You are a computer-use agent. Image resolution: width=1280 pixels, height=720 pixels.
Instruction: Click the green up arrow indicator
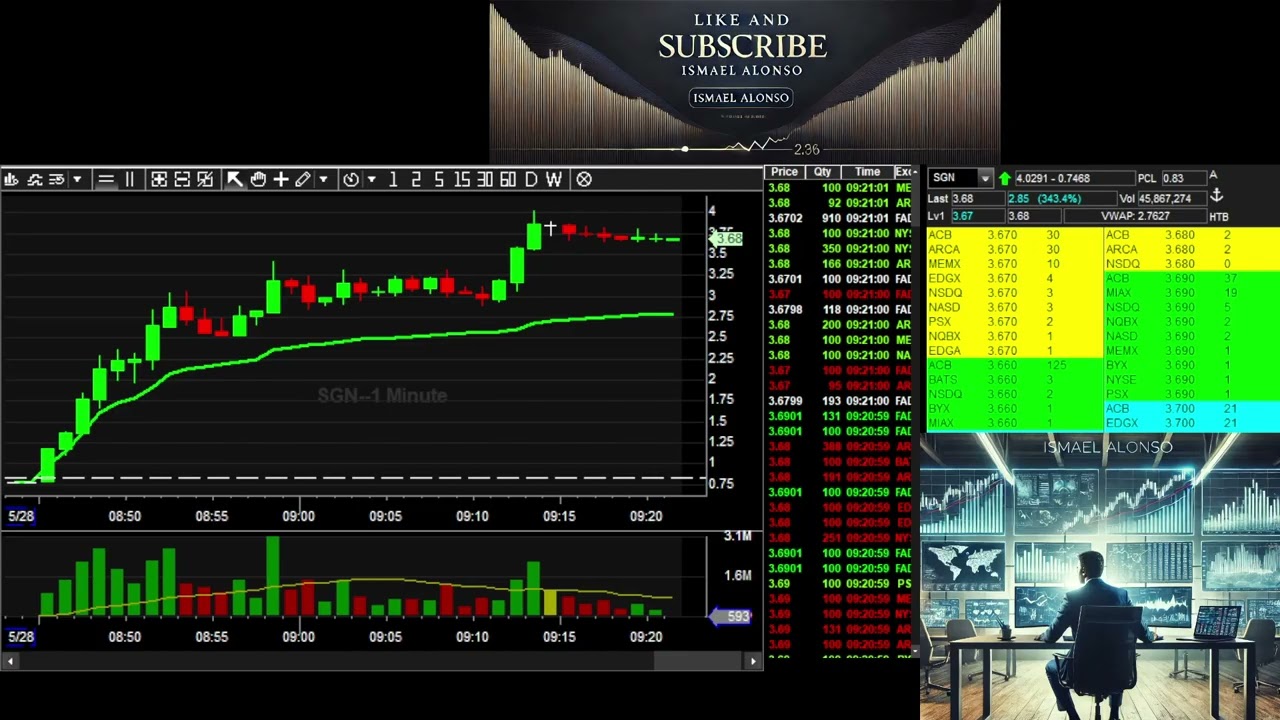coord(1004,179)
